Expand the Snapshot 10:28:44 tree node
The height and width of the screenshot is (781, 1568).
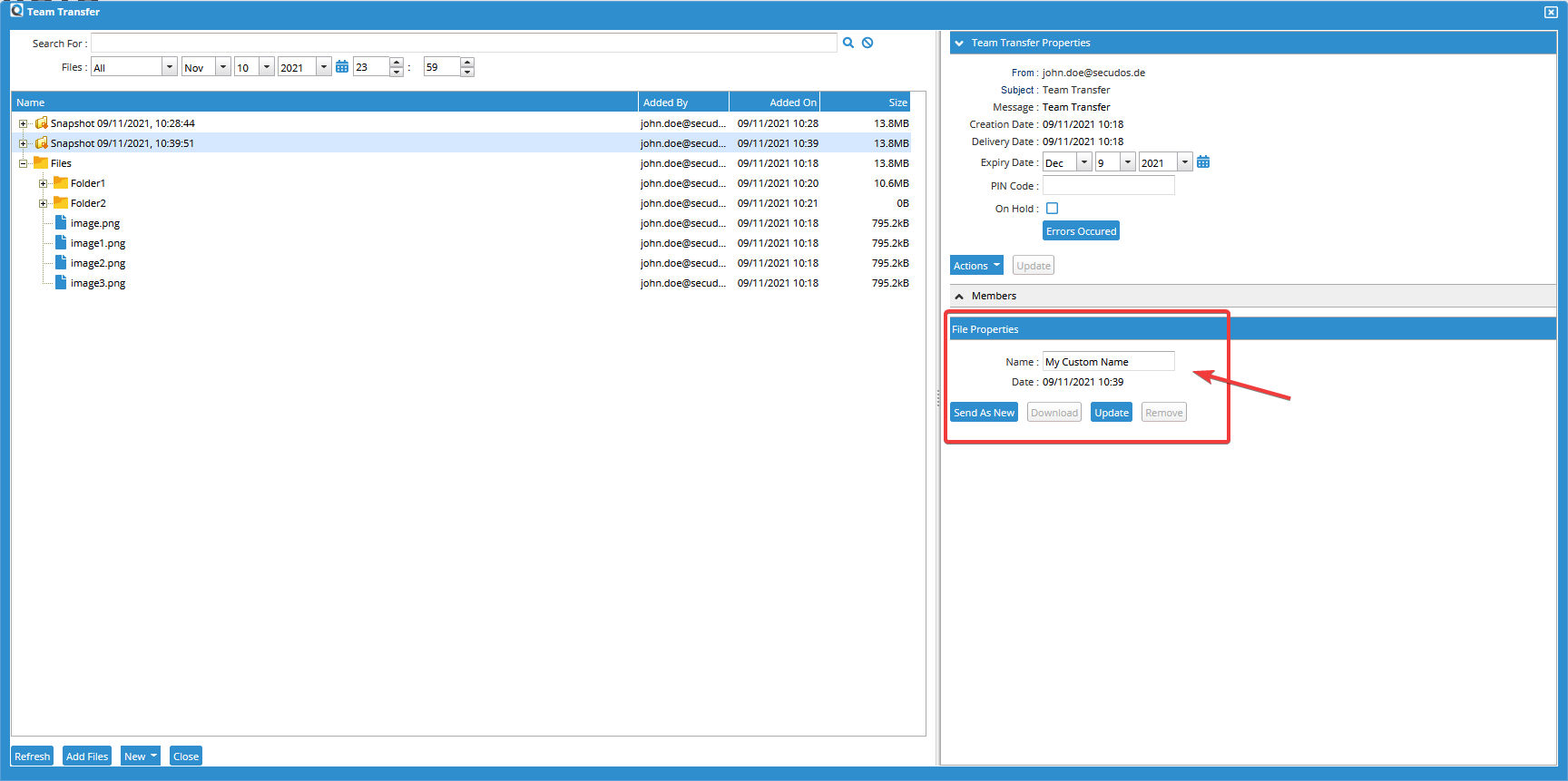[x=24, y=123]
